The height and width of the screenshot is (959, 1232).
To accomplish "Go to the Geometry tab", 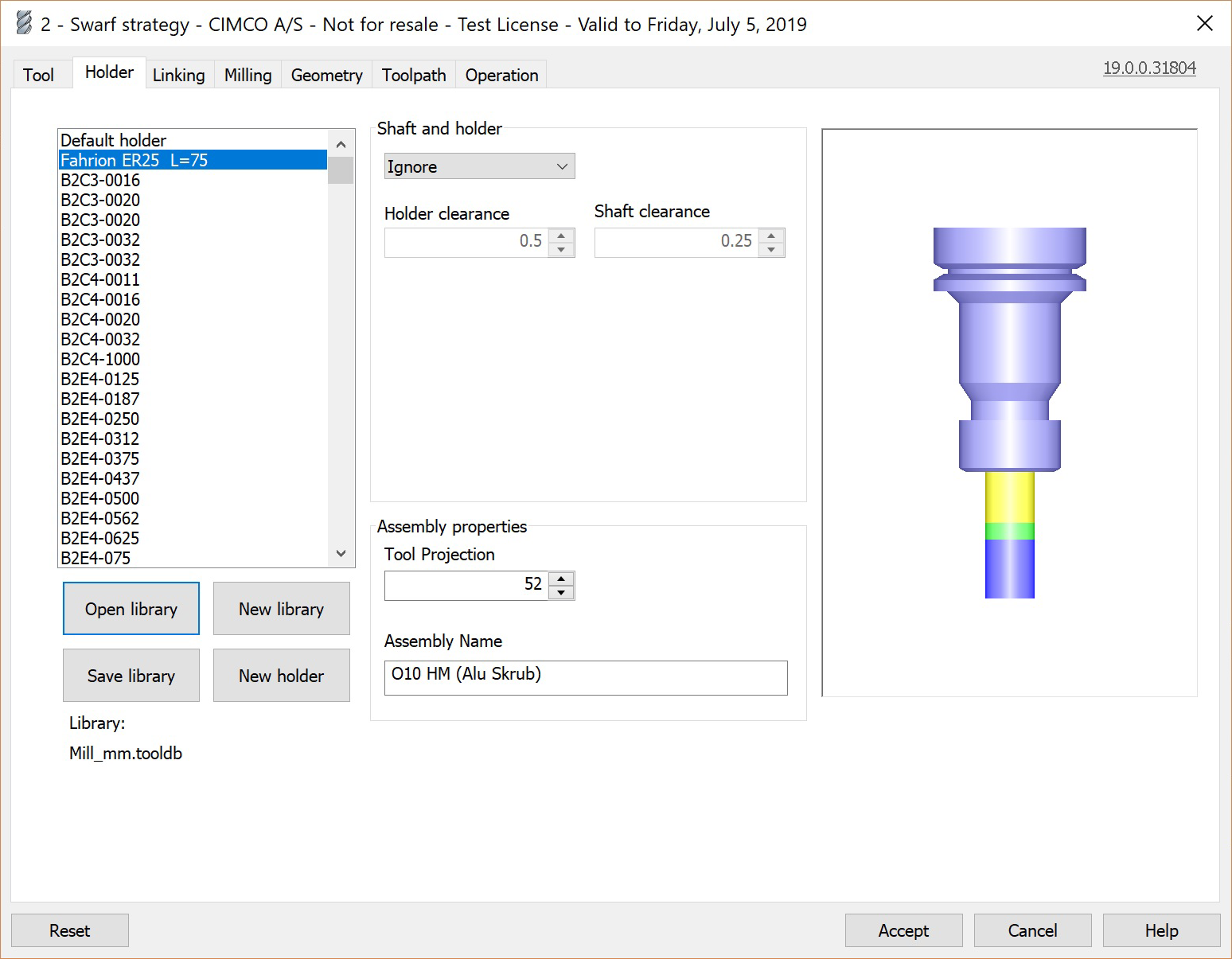I will click(326, 75).
